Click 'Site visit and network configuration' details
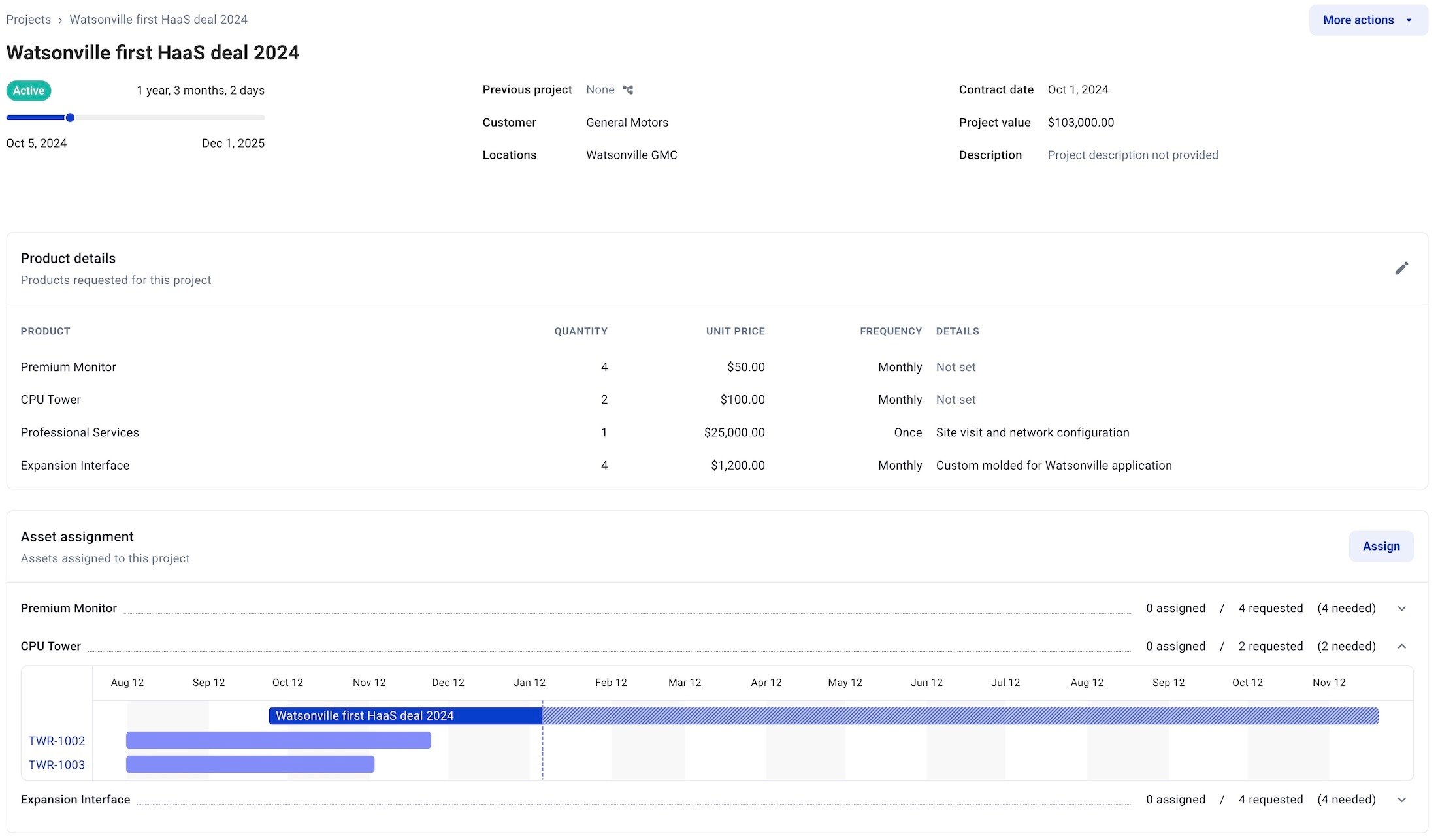Viewport: 1438px width, 840px height. pos(1032,432)
